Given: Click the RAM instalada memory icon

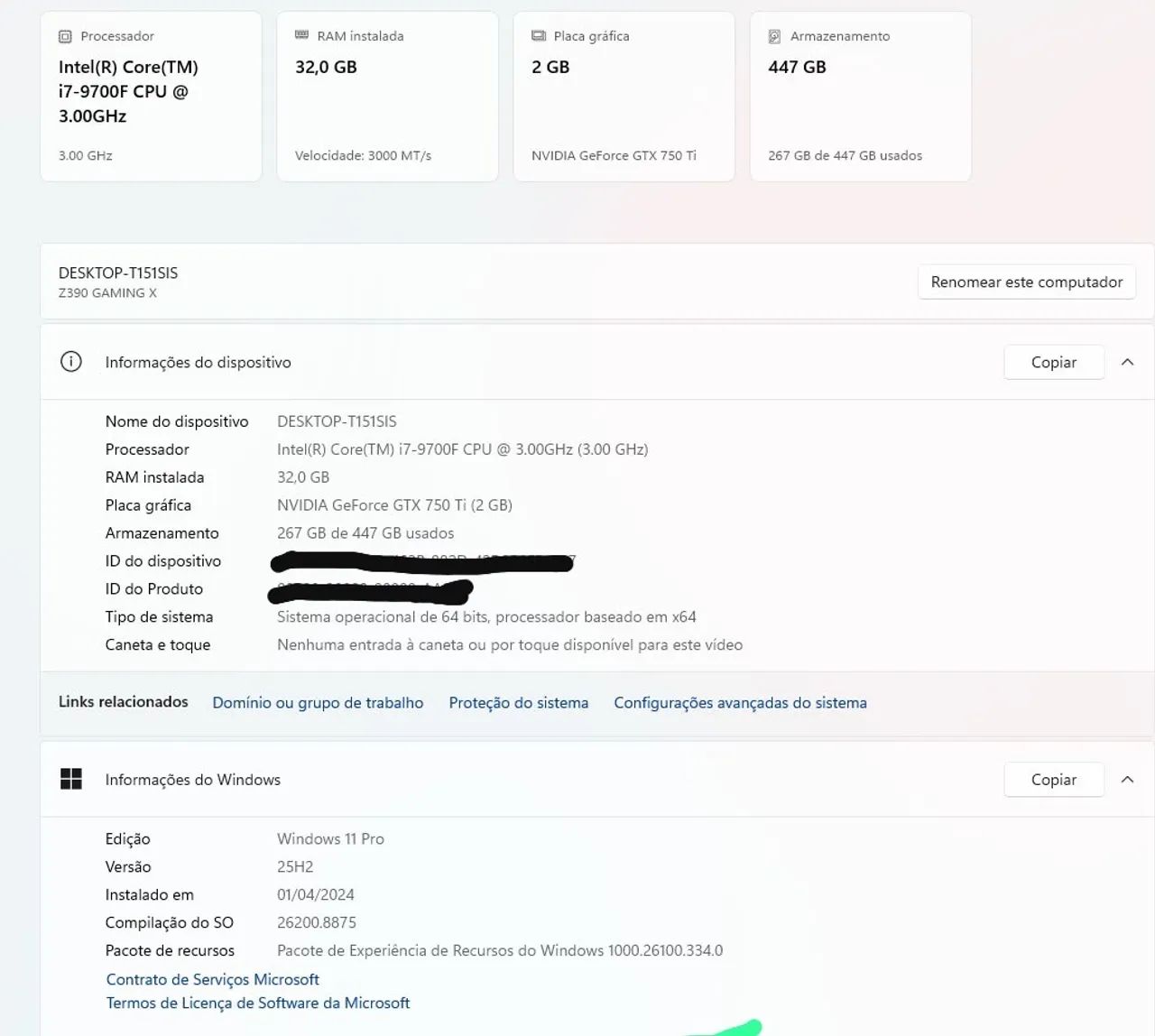Looking at the screenshot, I should 301,35.
